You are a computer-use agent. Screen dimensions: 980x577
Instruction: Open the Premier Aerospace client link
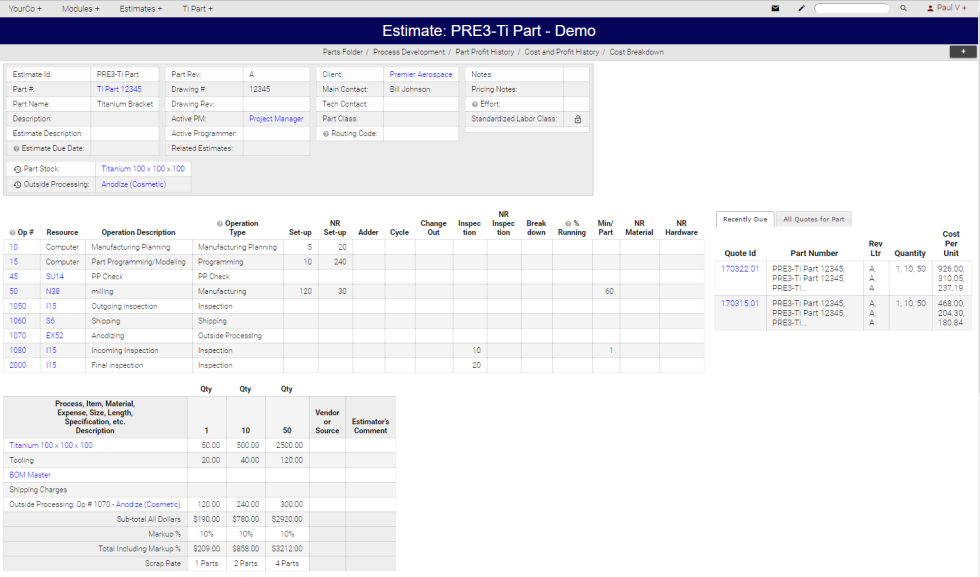[x=420, y=74]
